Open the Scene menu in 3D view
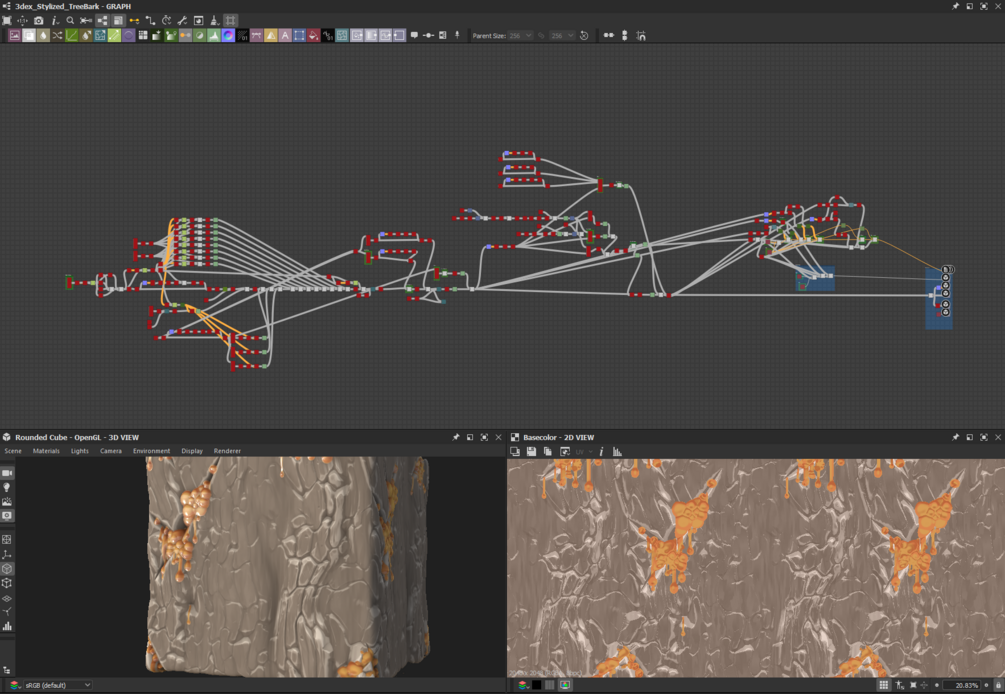1005x694 pixels. tap(13, 451)
